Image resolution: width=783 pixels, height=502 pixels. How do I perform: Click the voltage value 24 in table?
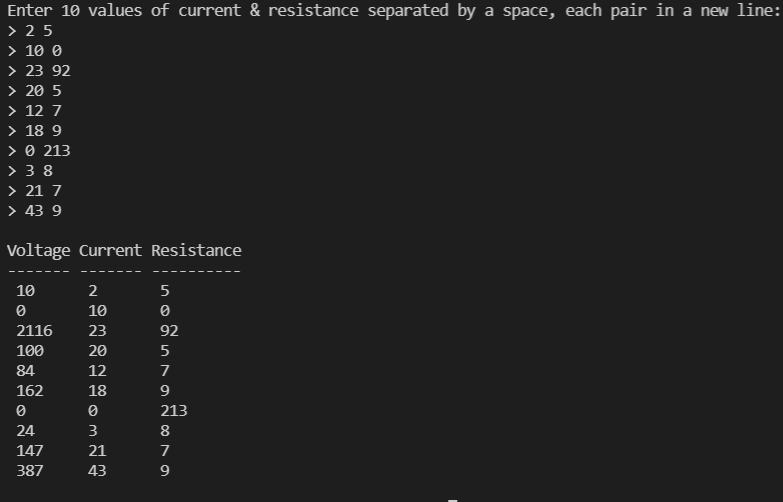(x=25, y=431)
